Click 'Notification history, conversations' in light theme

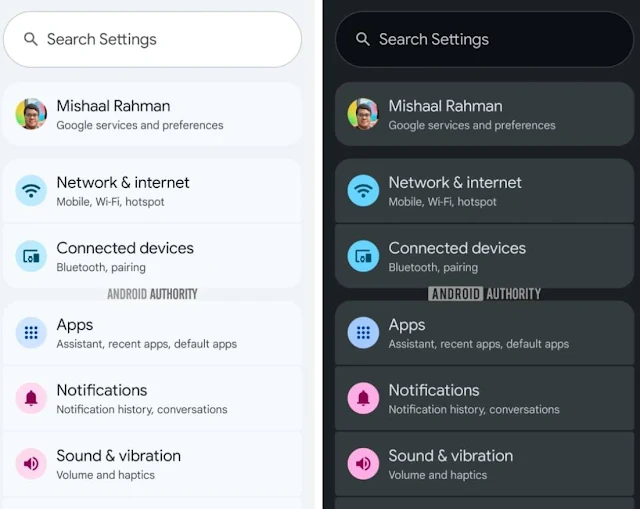point(142,409)
